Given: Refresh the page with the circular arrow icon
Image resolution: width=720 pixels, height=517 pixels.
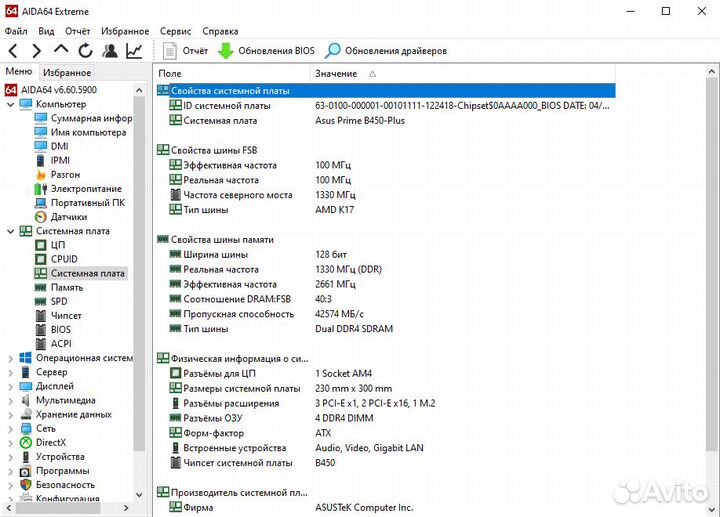Looking at the screenshot, I should click(x=85, y=51).
